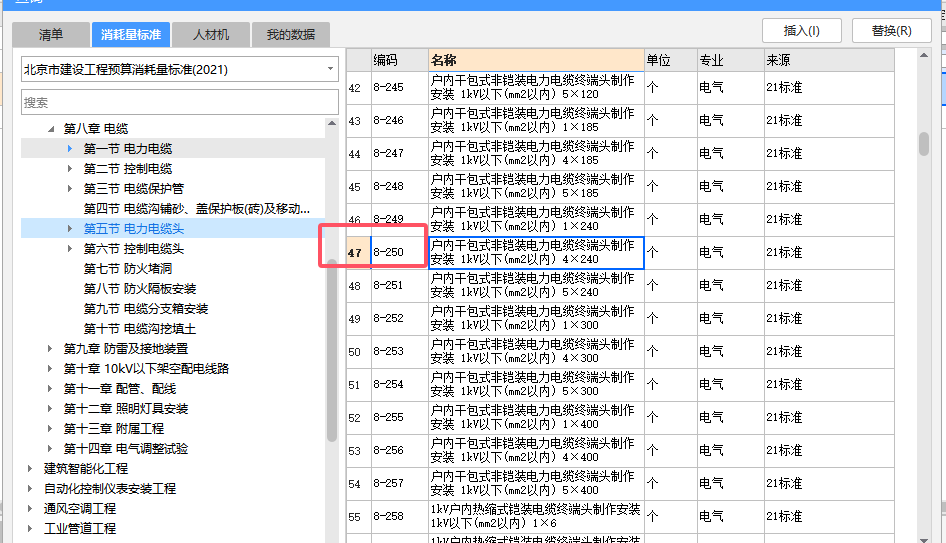Image resolution: width=946 pixels, height=543 pixels.
Task: Select code cell 8-246
Action: [x=399, y=121]
